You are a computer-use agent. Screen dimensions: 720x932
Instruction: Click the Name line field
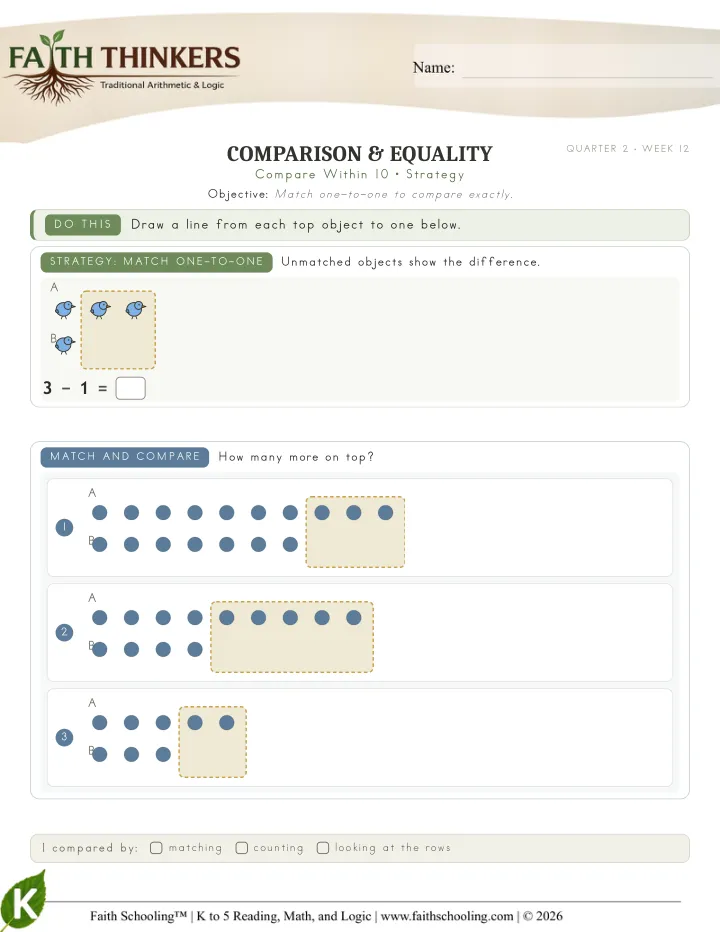coord(587,67)
